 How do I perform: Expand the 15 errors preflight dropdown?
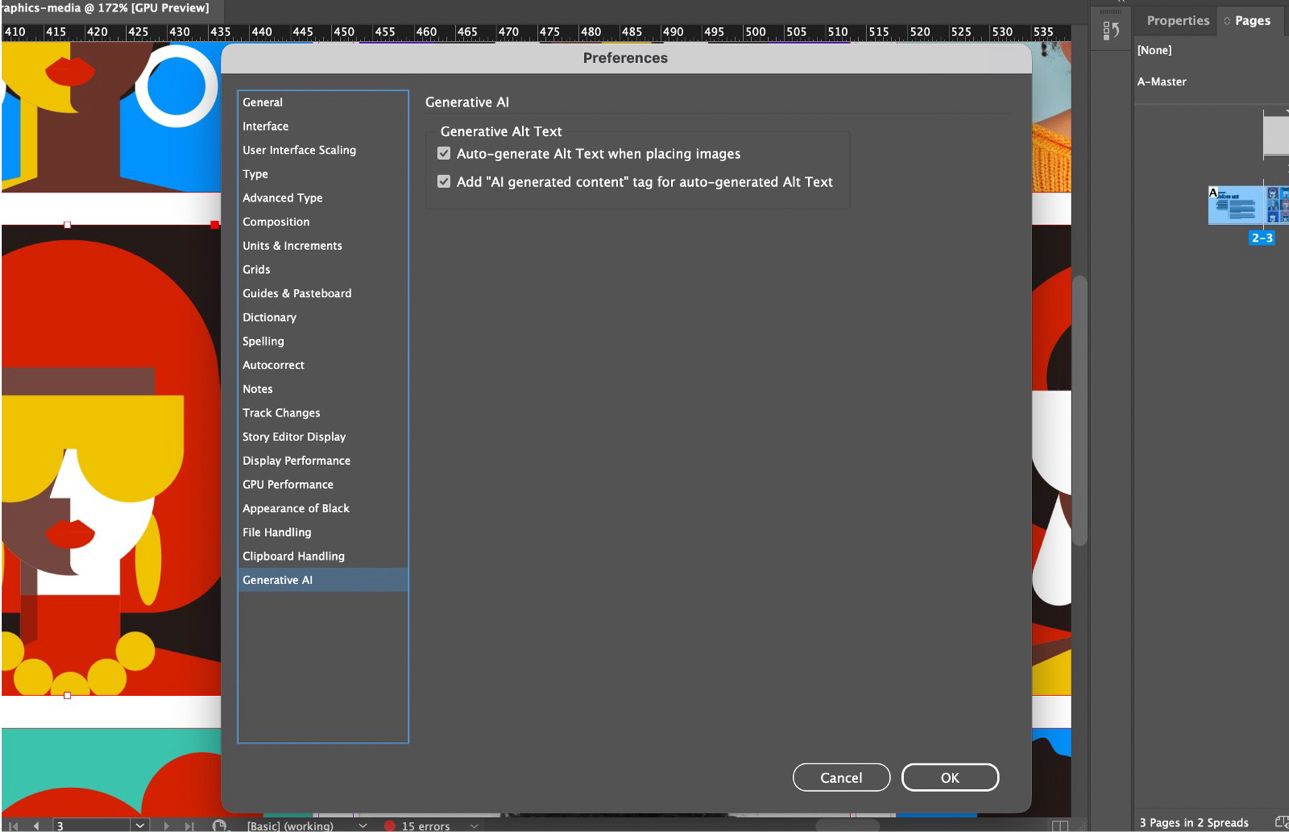coord(473,827)
